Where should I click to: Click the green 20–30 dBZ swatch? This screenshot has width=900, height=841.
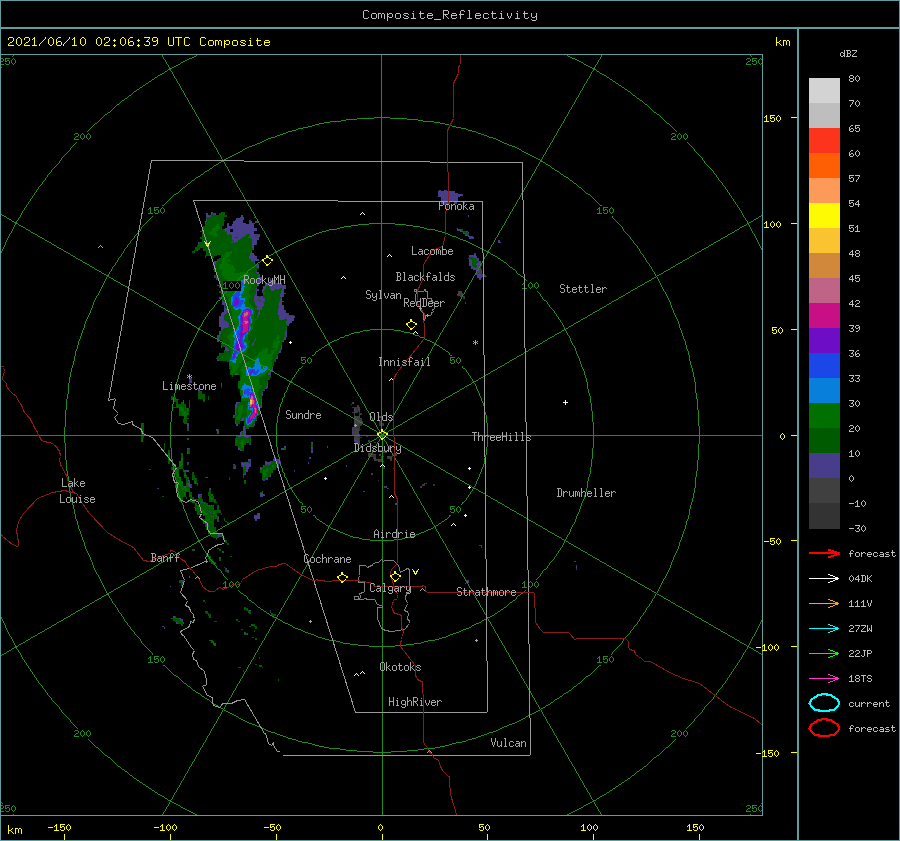(824, 416)
